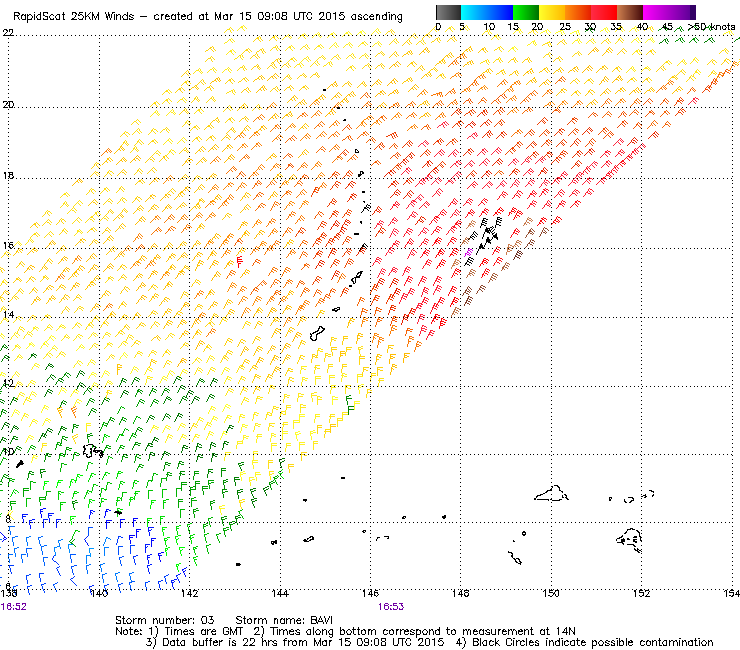The image size is (740, 650).
Task: Select the yellow 20–25 knots legend segment
Action: (552, 12)
